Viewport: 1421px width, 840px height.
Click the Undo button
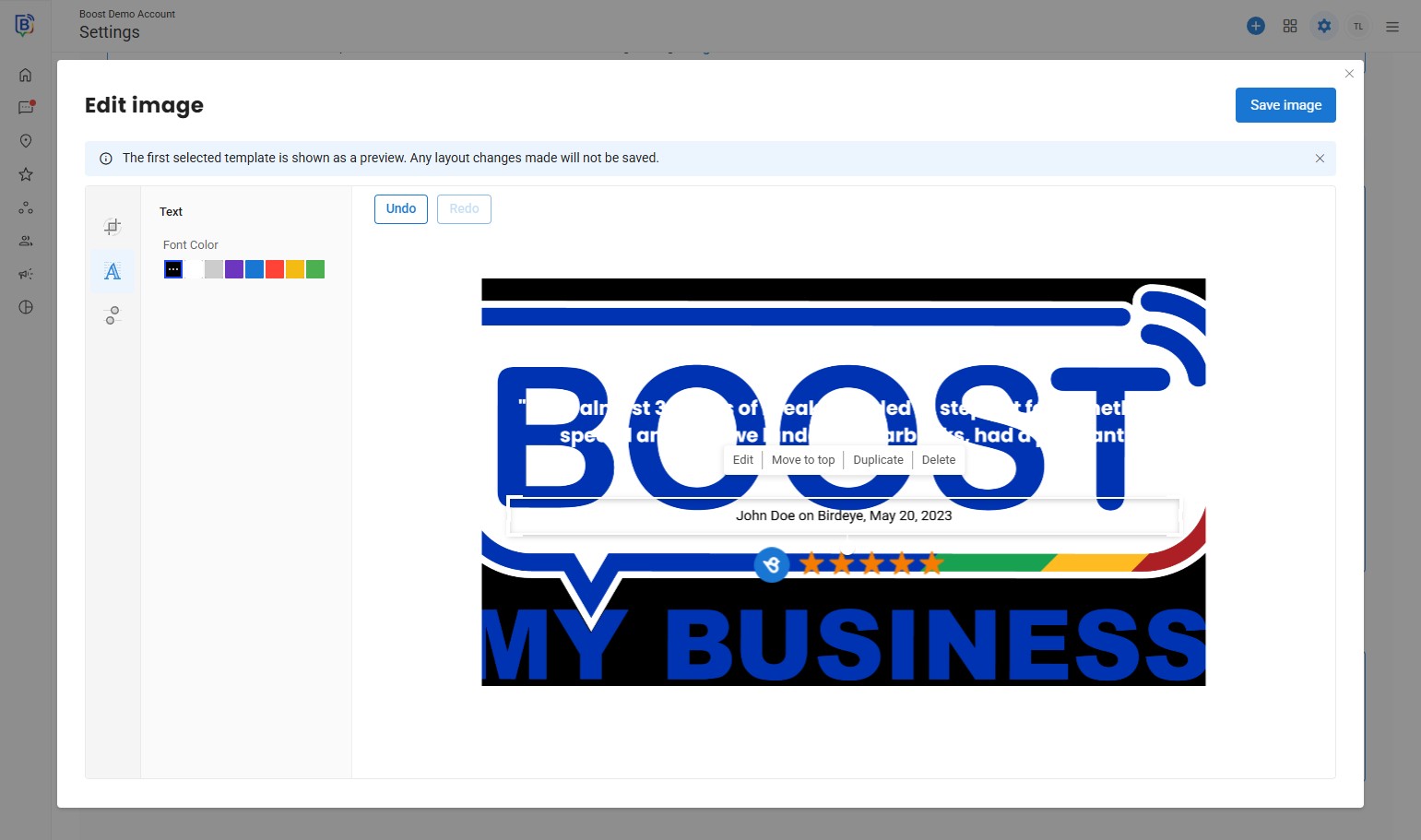pyautogui.click(x=401, y=209)
